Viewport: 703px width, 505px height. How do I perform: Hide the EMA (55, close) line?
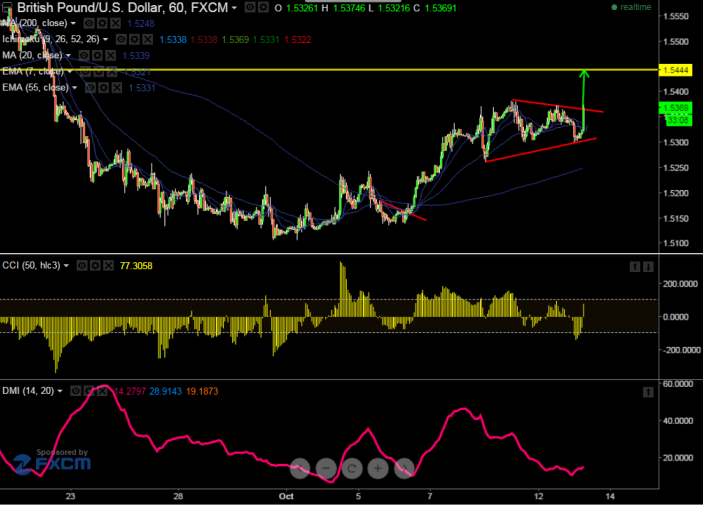click(x=90, y=87)
